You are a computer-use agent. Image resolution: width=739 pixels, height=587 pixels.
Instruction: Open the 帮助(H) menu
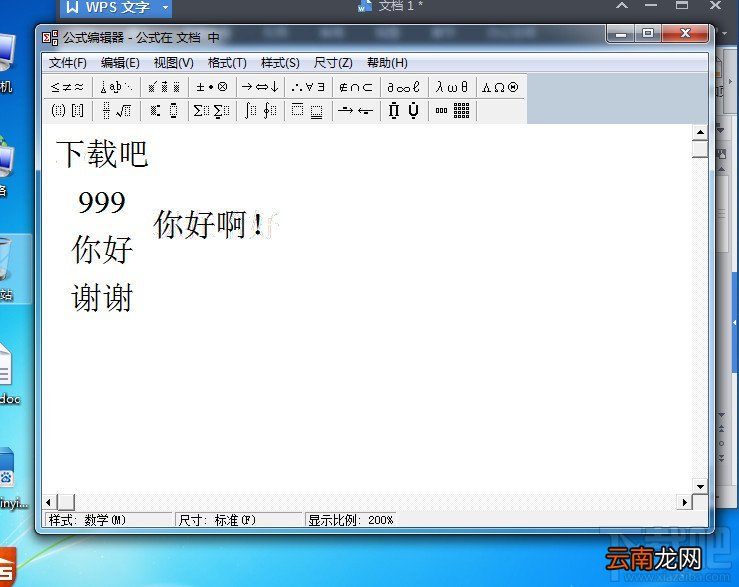pyautogui.click(x=387, y=63)
